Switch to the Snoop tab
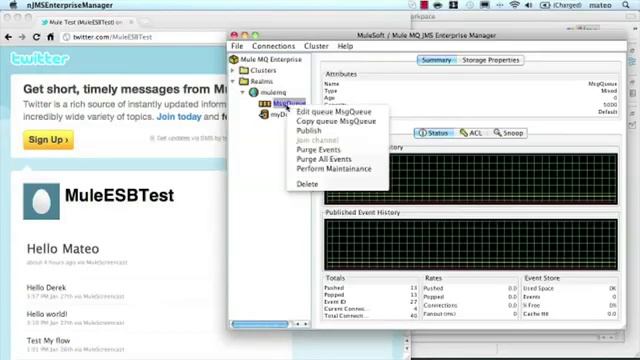 point(508,133)
